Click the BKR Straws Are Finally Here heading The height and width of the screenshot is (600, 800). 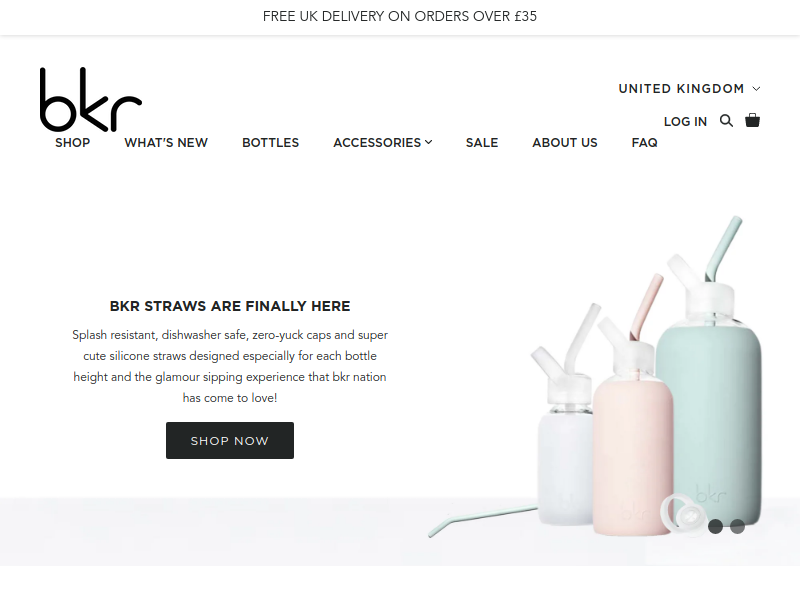[x=230, y=306]
